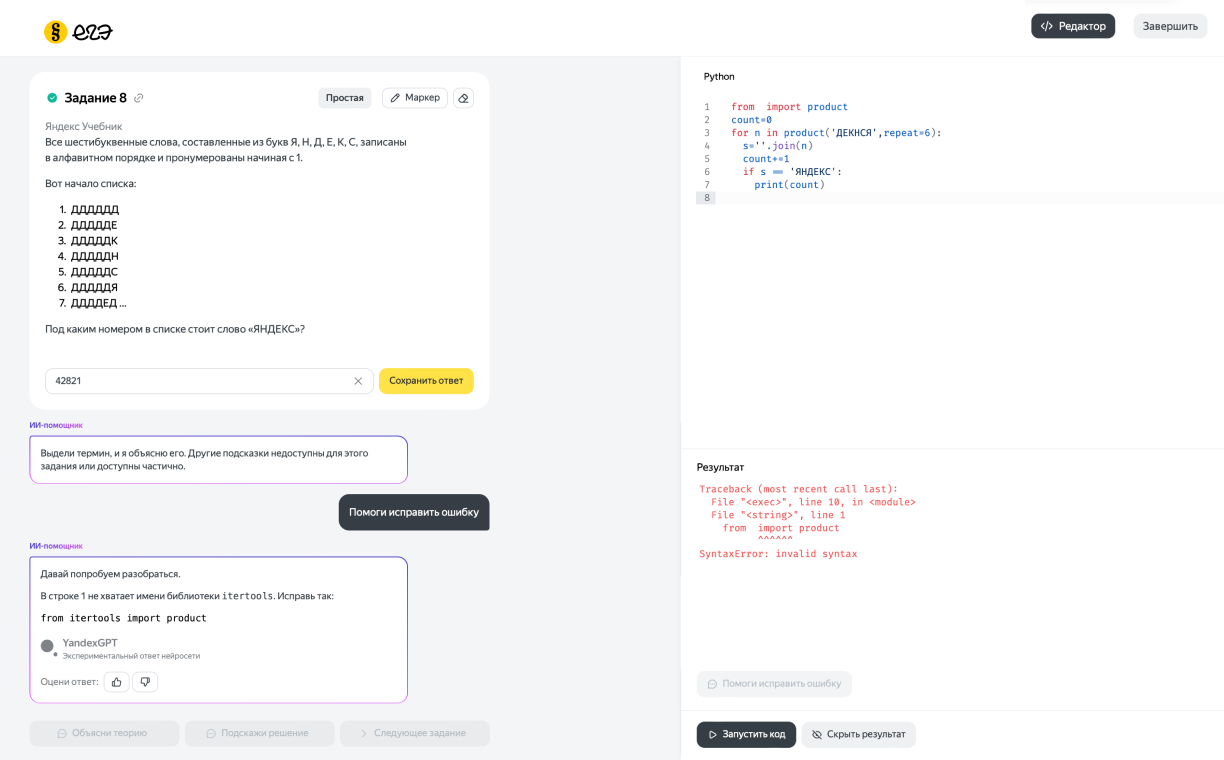1224x760 pixels.
Task: Open the Редактор code editor button
Action: point(1073,26)
